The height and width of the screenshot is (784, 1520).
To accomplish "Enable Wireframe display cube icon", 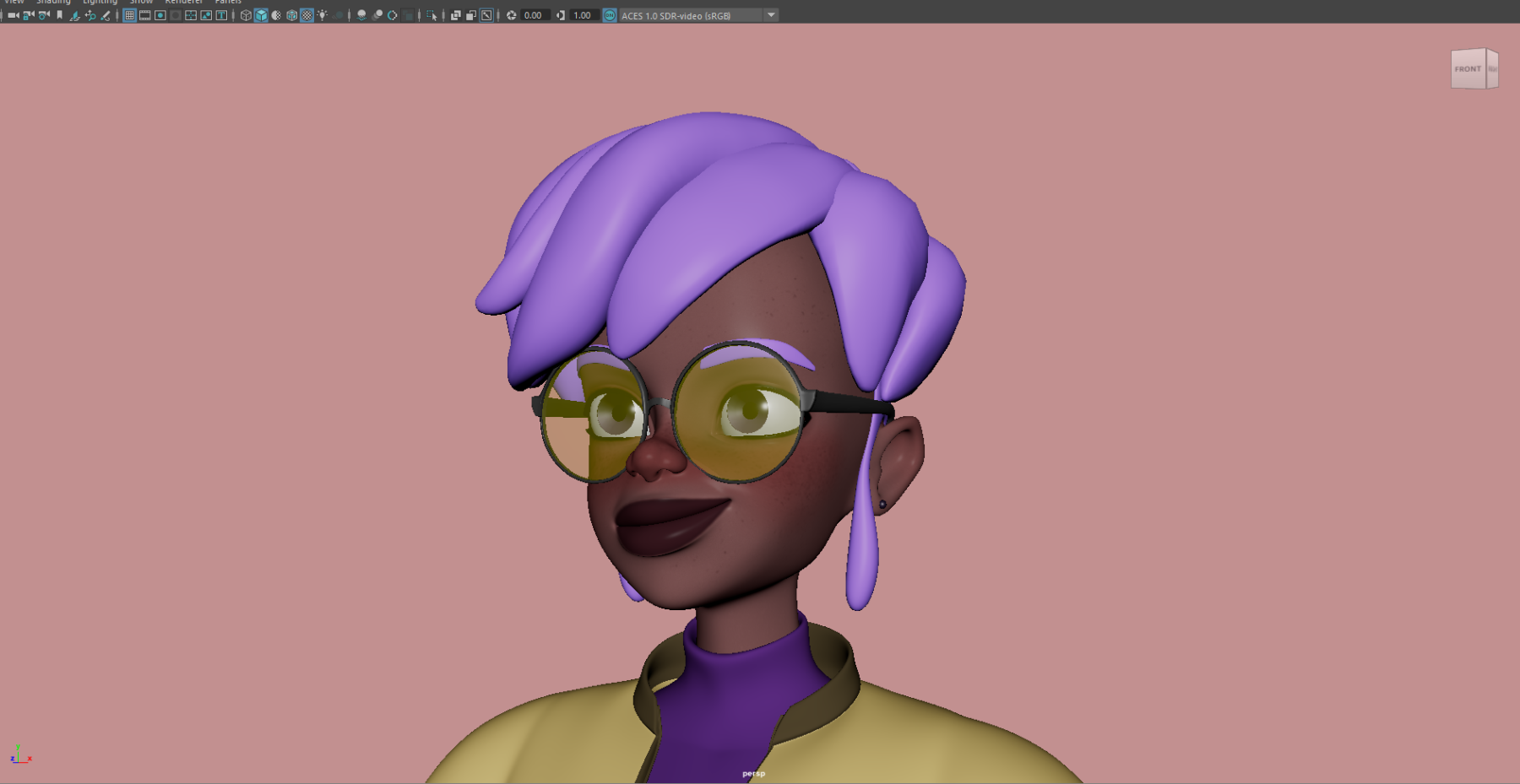I will coord(246,15).
